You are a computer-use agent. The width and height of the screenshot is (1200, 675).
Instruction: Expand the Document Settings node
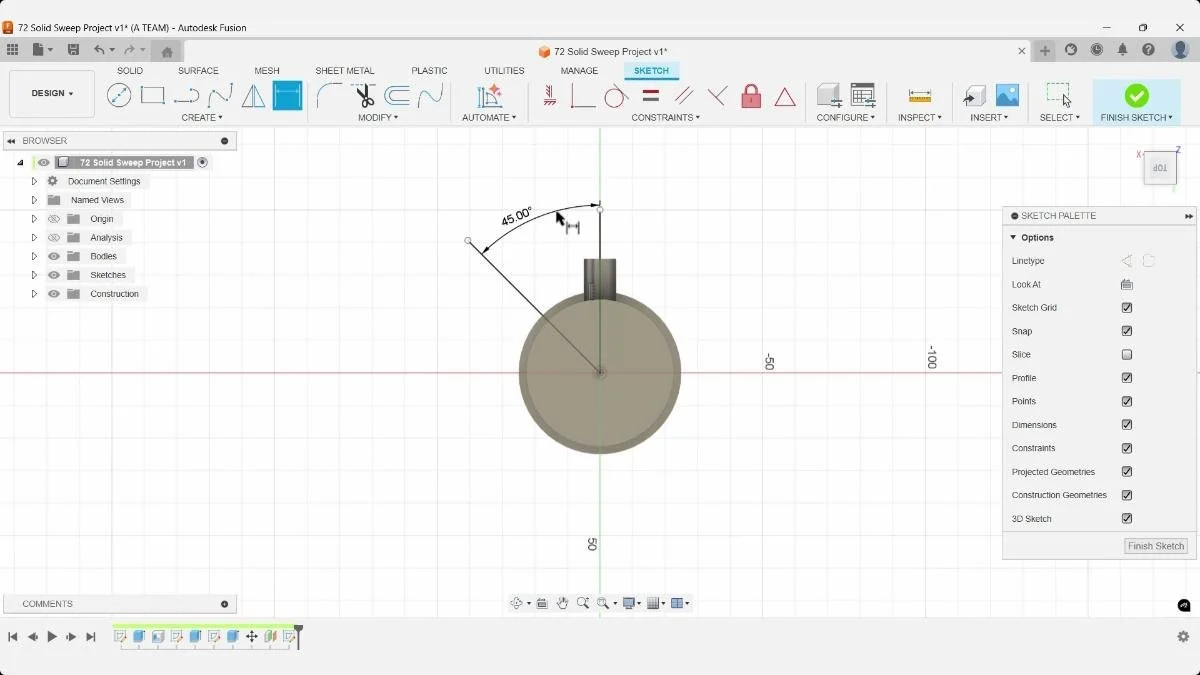[34, 181]
